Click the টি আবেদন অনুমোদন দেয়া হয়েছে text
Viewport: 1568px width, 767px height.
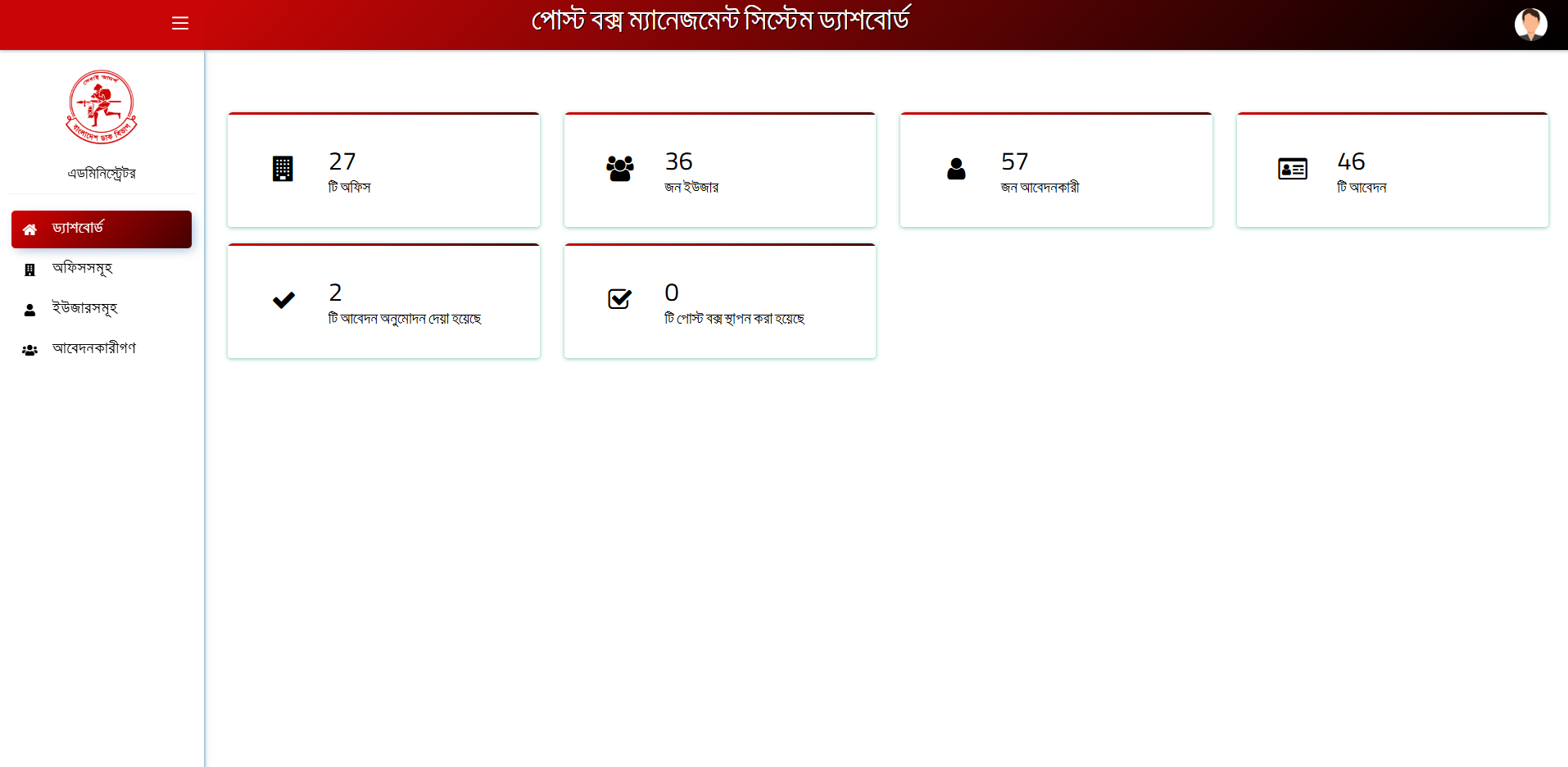tap(405, 319)
